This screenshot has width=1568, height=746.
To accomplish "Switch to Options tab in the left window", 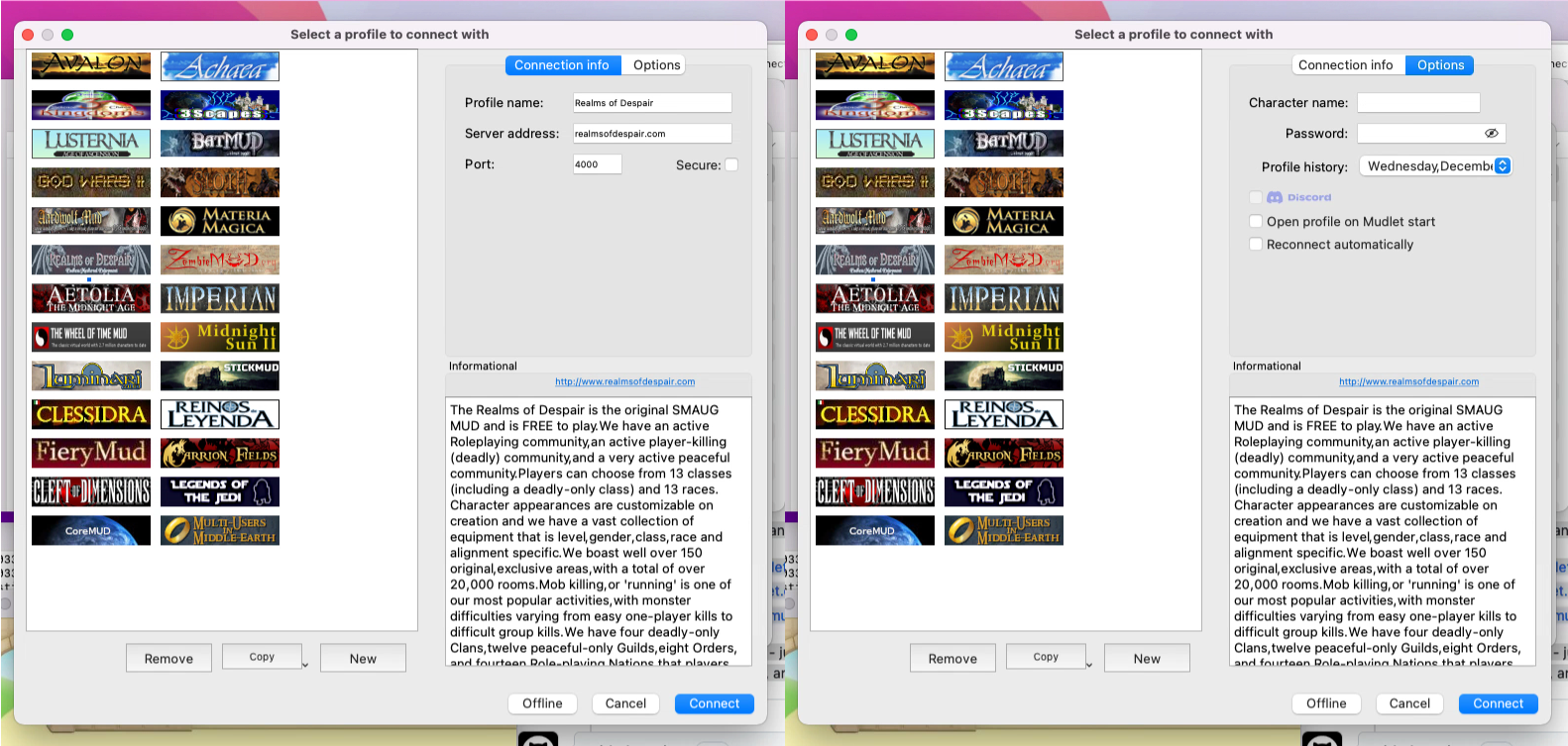I will 656,65.
